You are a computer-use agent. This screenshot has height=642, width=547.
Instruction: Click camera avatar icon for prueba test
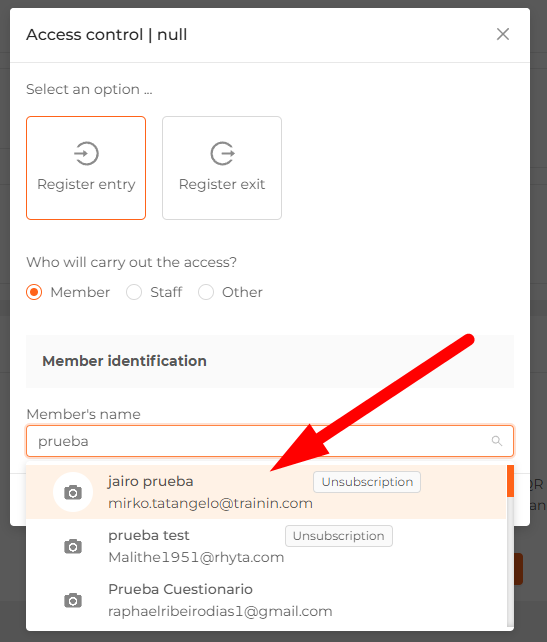coord(73,546)
